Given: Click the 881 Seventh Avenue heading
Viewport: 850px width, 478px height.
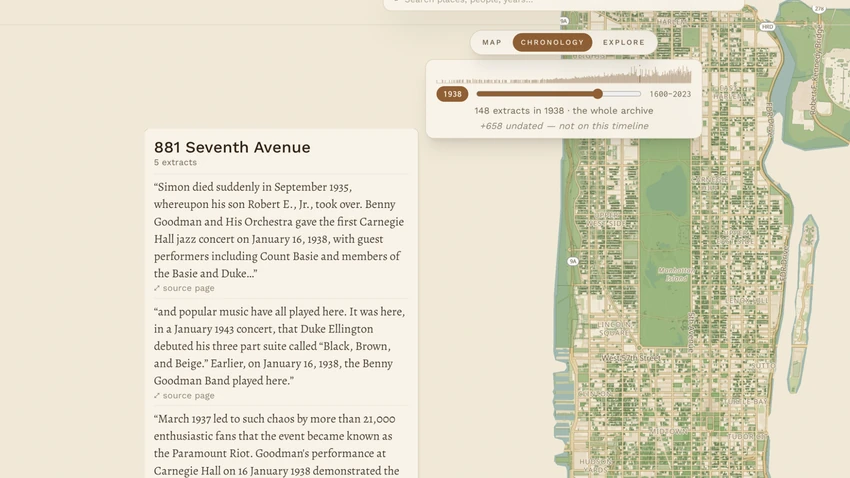Looking at the screenshot, I should tap(232, 147).
